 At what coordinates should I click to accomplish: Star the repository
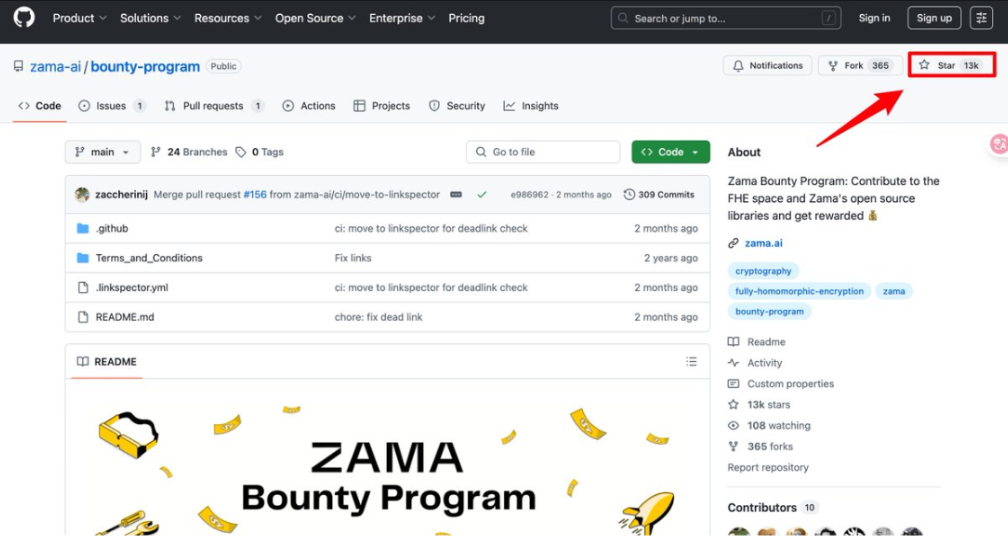pyautogui.click(x=952, y=66)
